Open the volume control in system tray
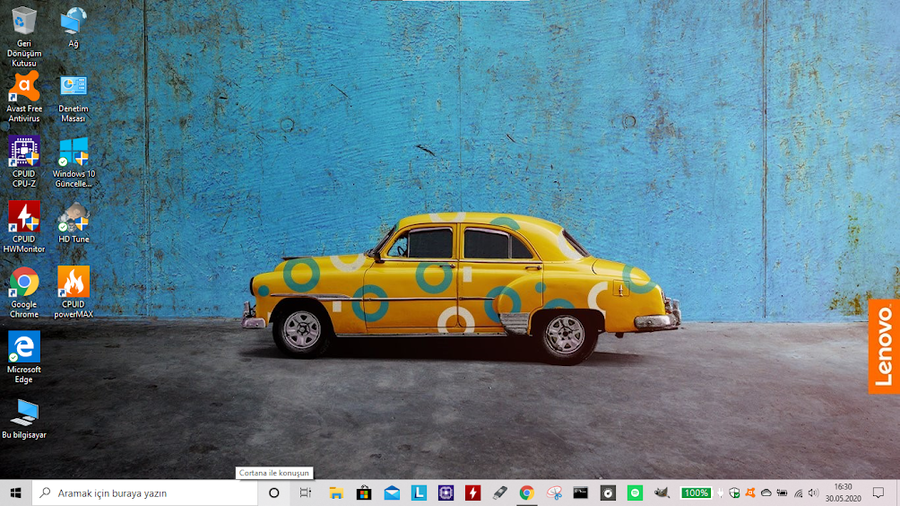 pyautogui.click(x=813, y=493)
